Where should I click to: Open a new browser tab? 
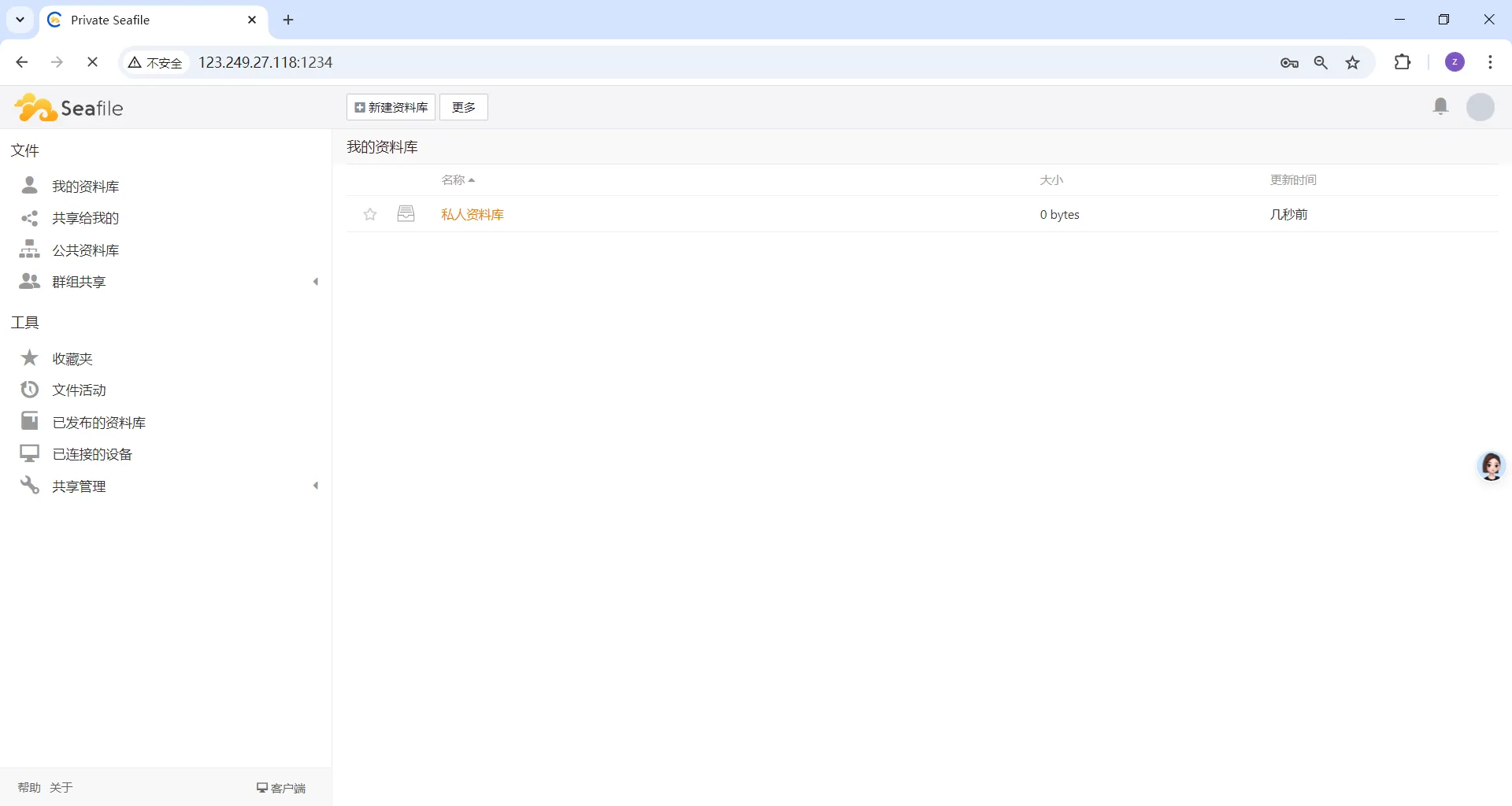(x=288, y=20)
